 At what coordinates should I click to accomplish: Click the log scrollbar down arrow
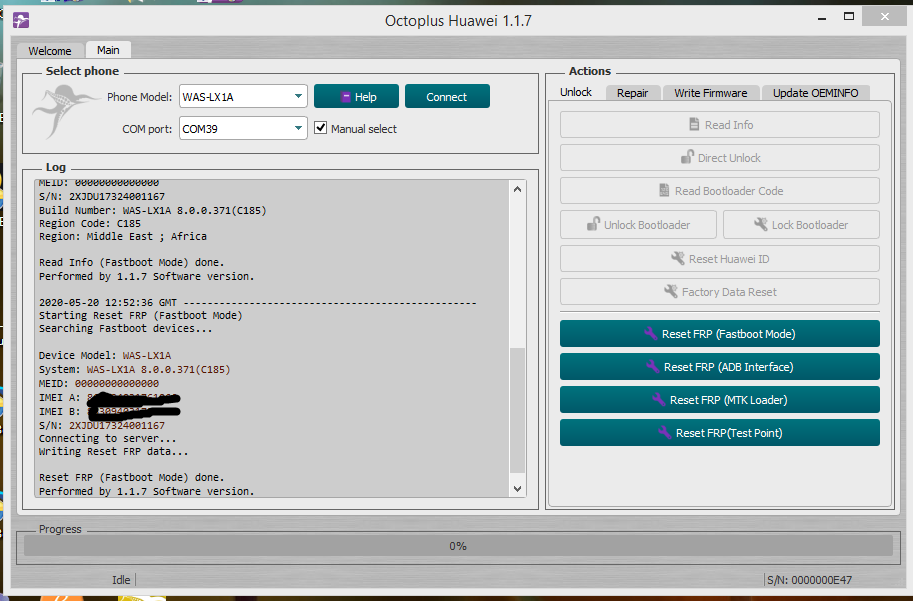pos(517,489)
